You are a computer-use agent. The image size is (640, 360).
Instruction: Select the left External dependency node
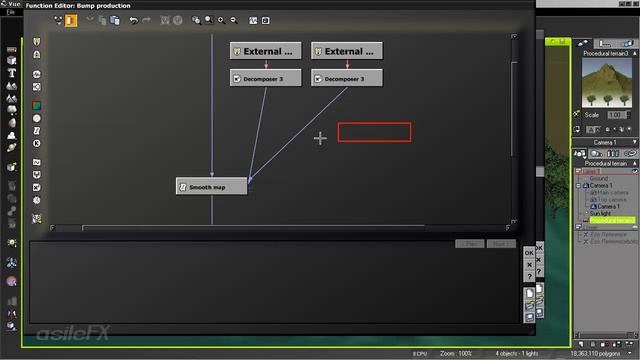click(x=265, y=51)
